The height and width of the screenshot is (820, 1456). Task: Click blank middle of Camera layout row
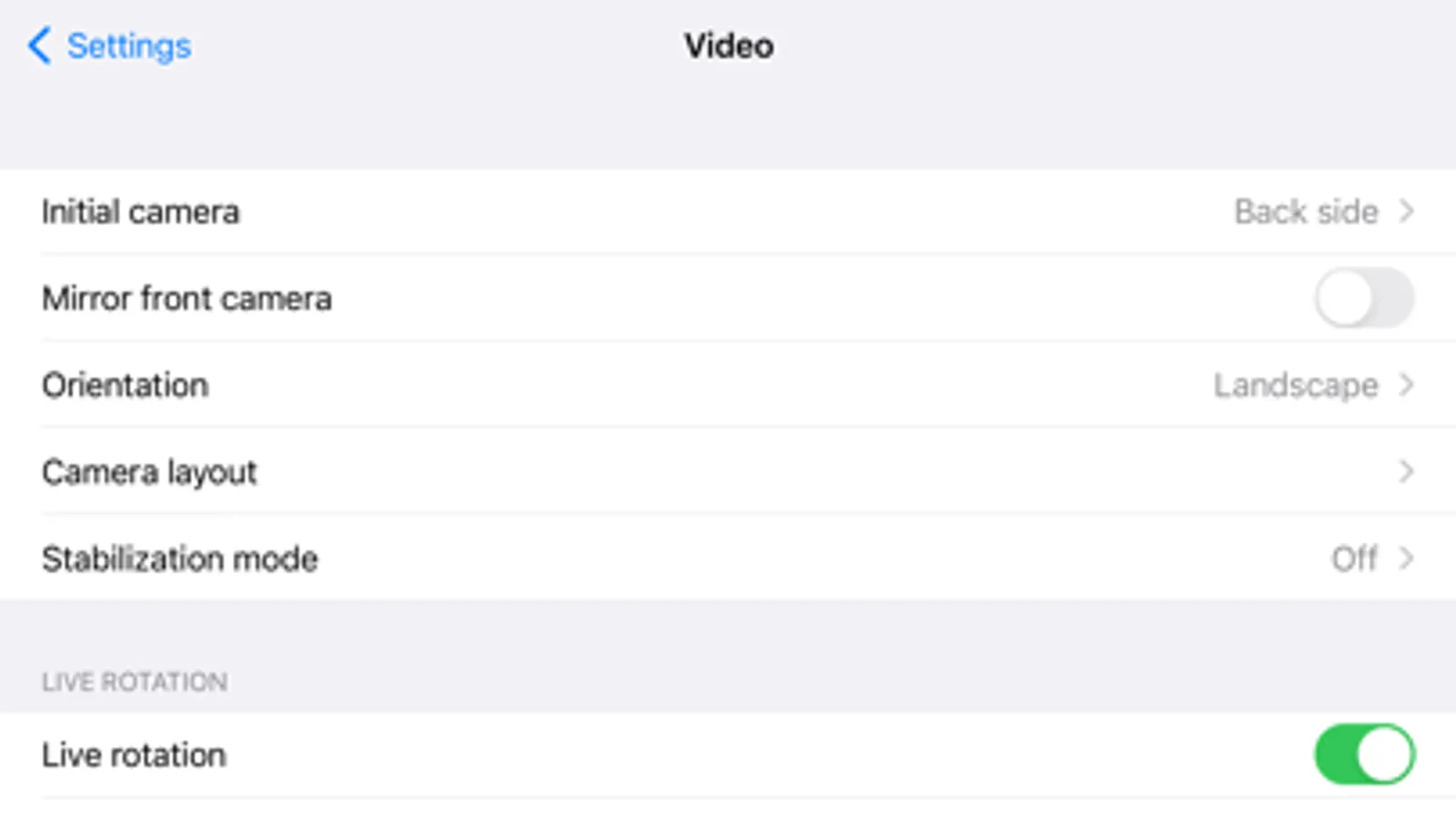click(728, 472)
